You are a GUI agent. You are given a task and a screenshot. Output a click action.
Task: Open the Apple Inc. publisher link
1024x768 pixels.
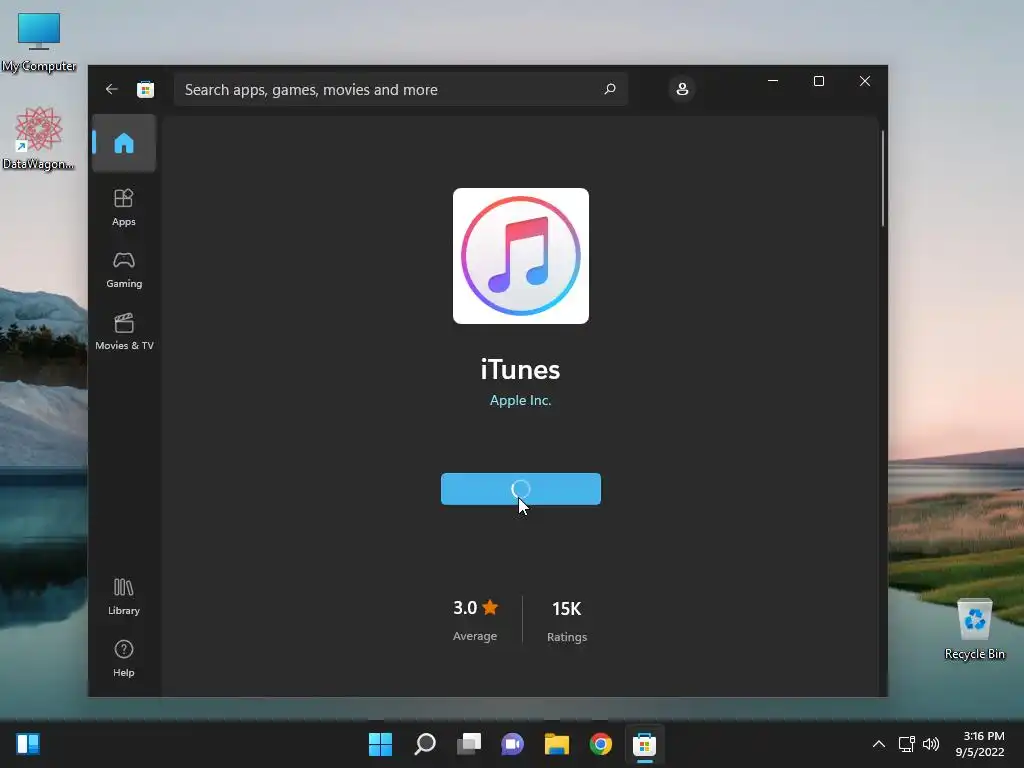click(520, 400)
